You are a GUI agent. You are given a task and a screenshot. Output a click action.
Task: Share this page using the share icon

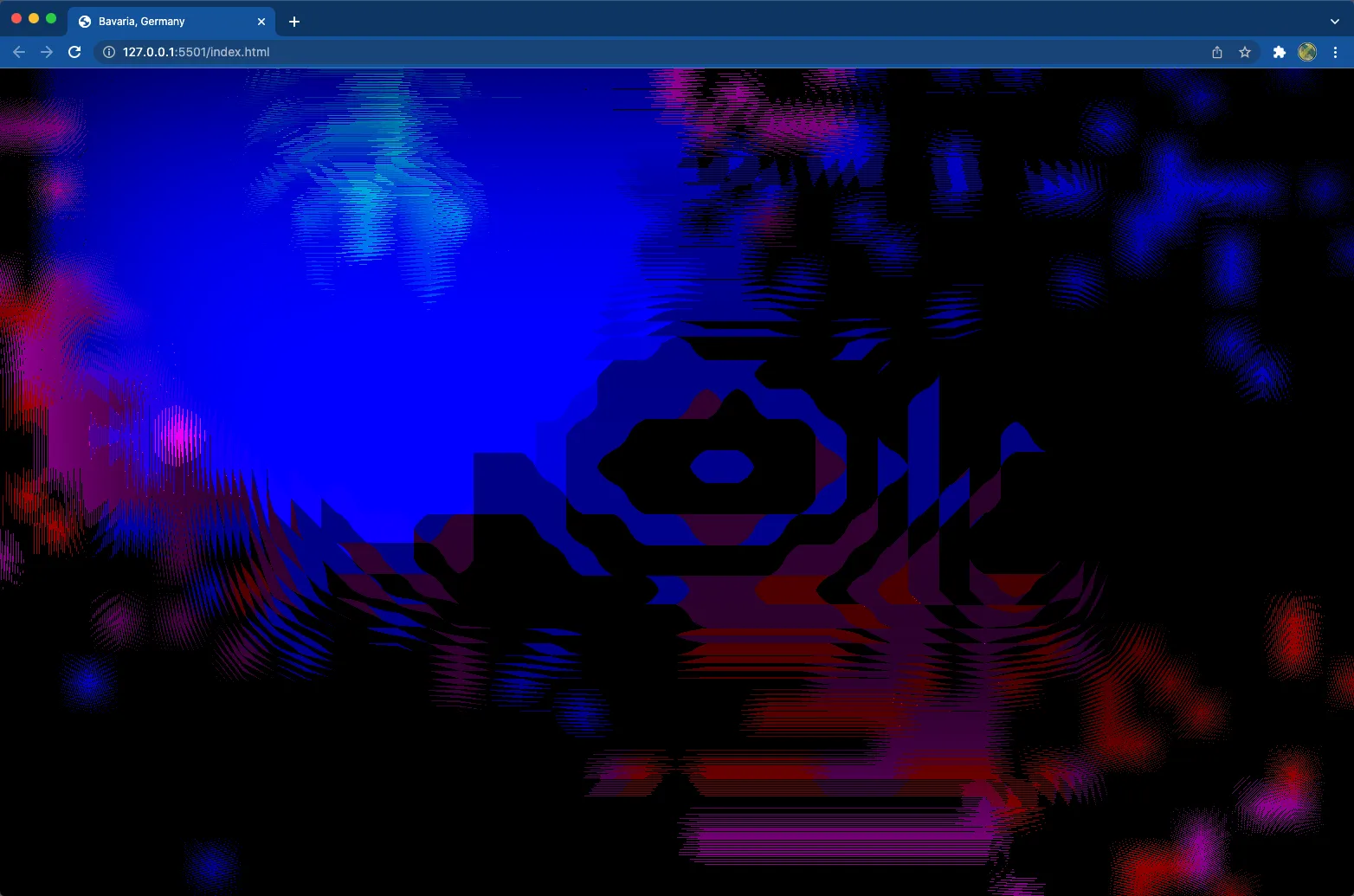point(1217,52)
